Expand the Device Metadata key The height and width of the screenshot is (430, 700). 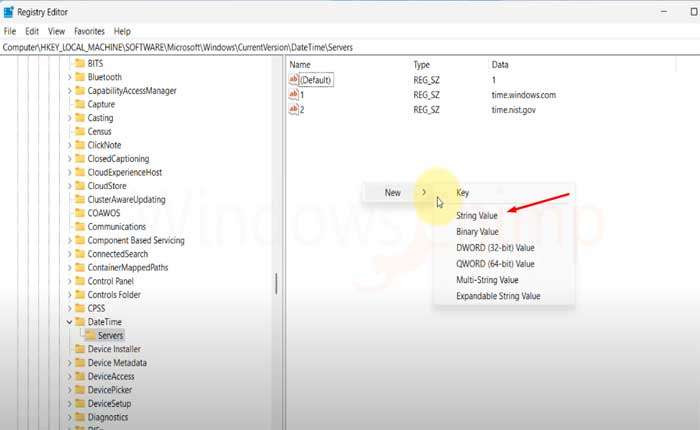point(70,363)
